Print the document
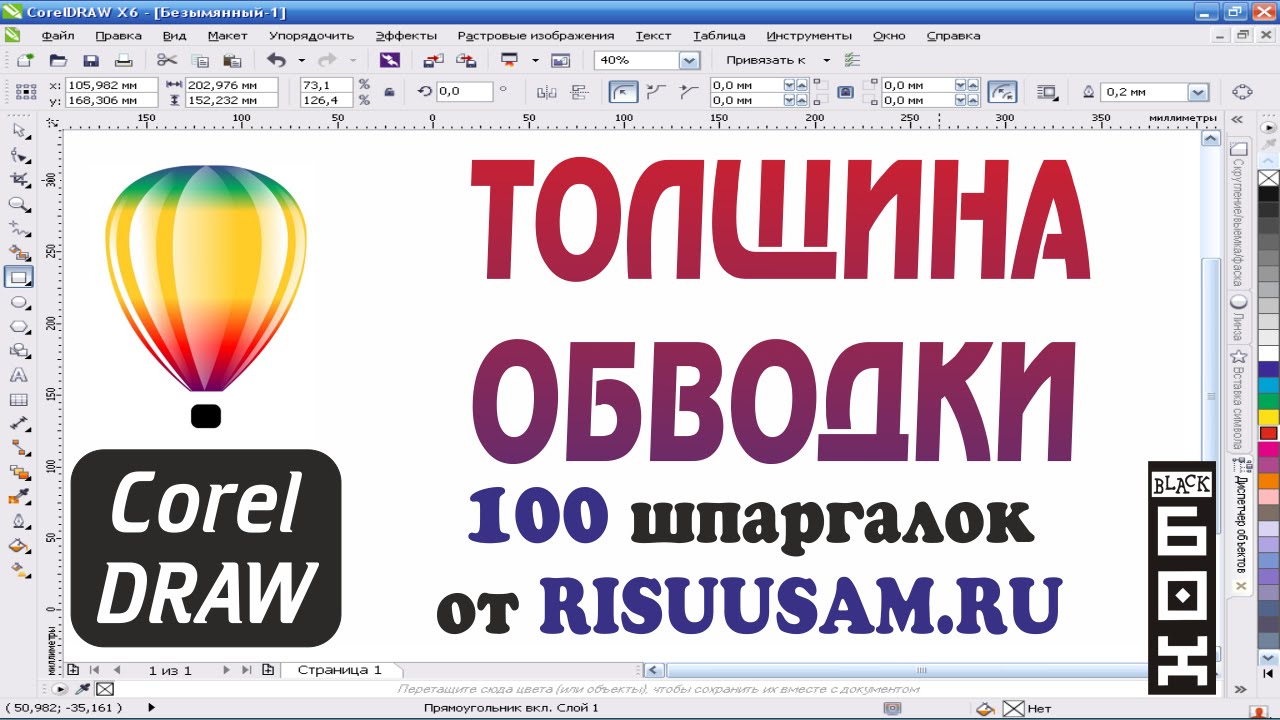 pyautogui.click(x=123, y=60)
